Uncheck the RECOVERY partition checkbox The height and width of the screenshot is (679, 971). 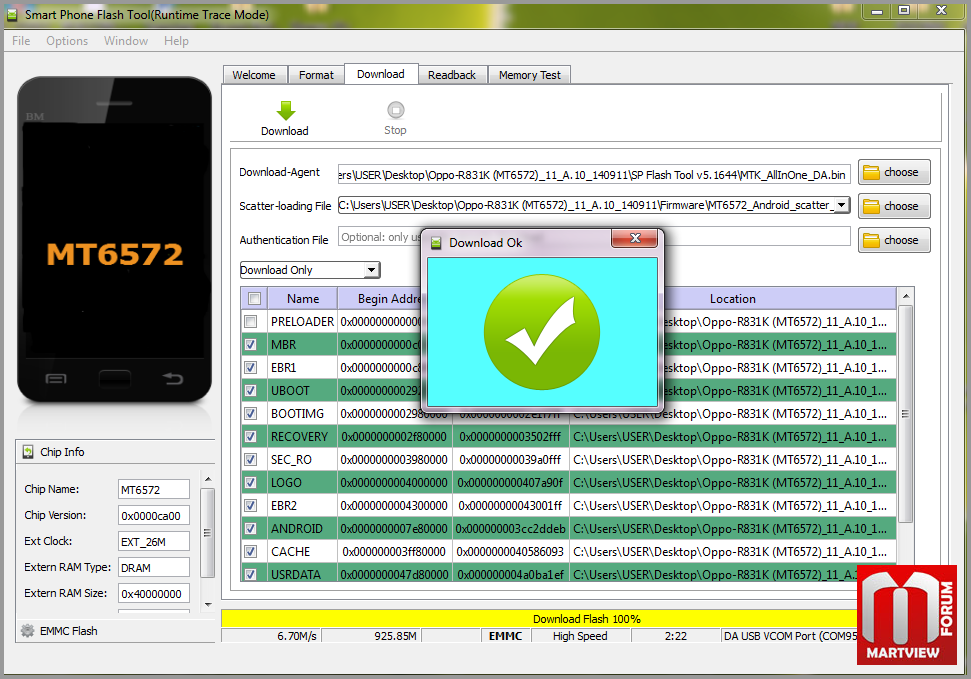(250, 436)
